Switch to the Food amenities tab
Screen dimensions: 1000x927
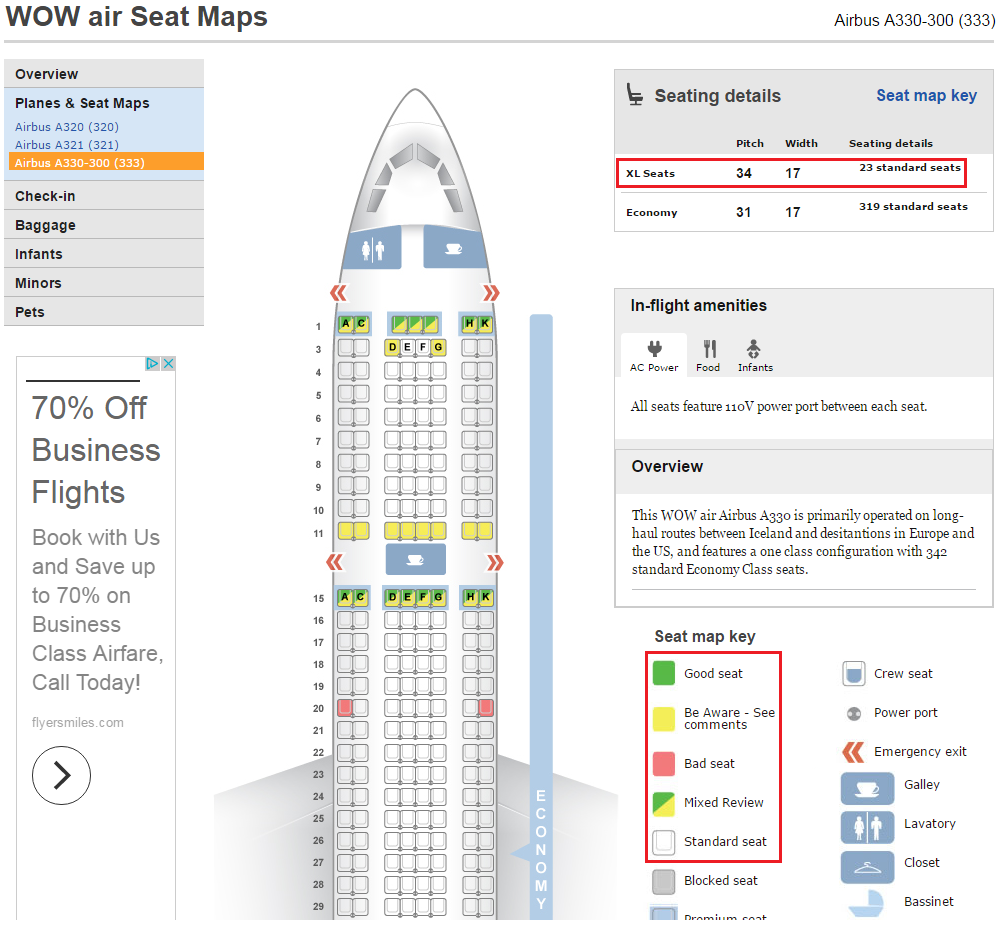click(709, 355)
